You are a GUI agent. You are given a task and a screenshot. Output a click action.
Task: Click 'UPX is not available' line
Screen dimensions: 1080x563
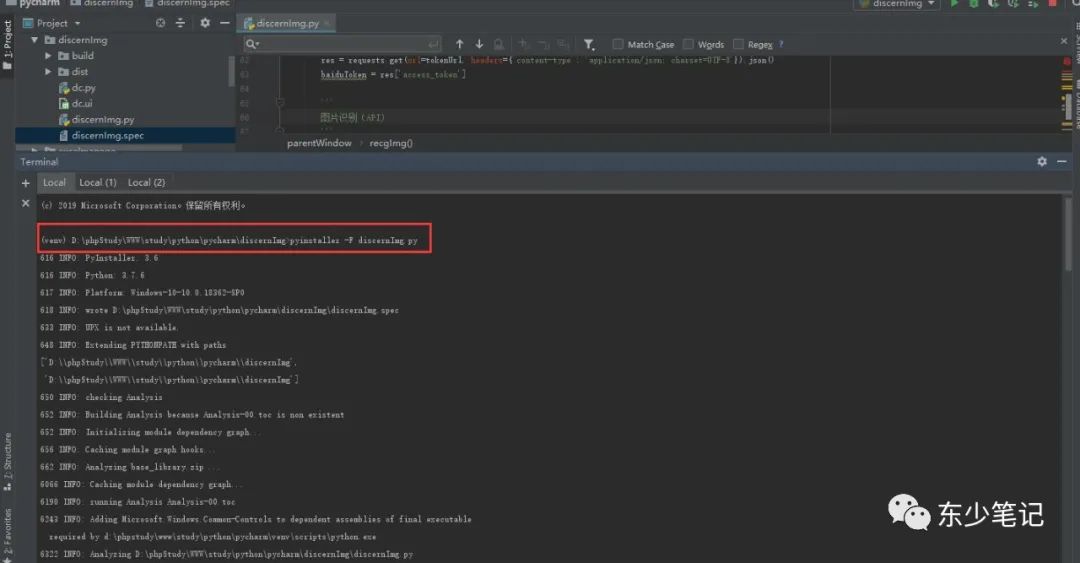[x=109, y=327]
